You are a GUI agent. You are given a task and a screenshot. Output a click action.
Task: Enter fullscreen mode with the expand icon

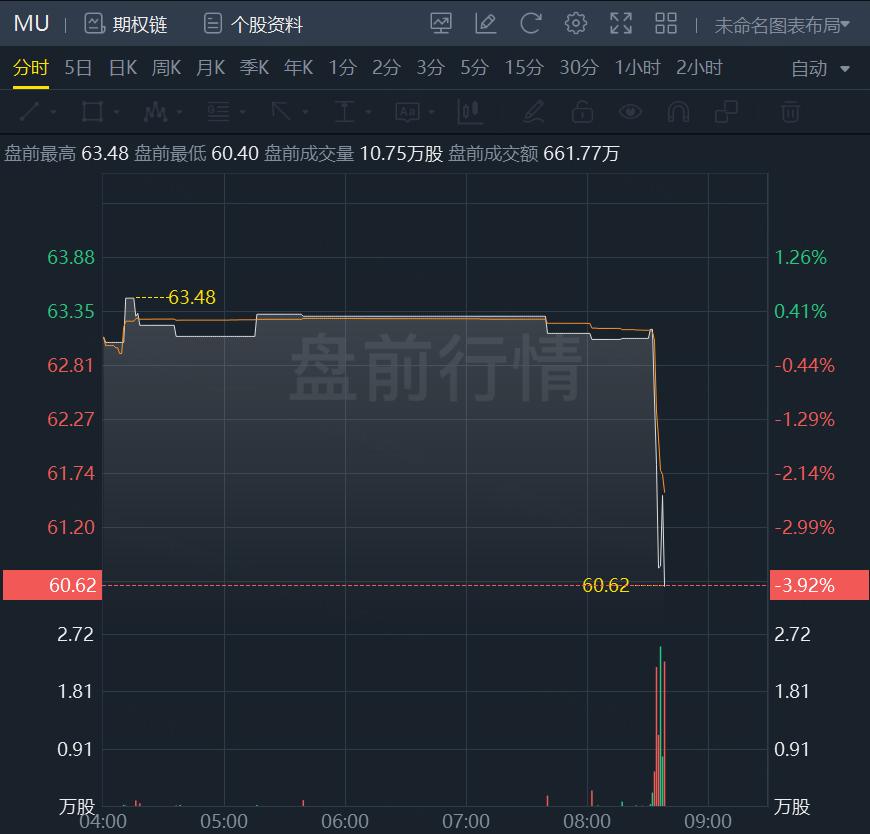(621, 24)
